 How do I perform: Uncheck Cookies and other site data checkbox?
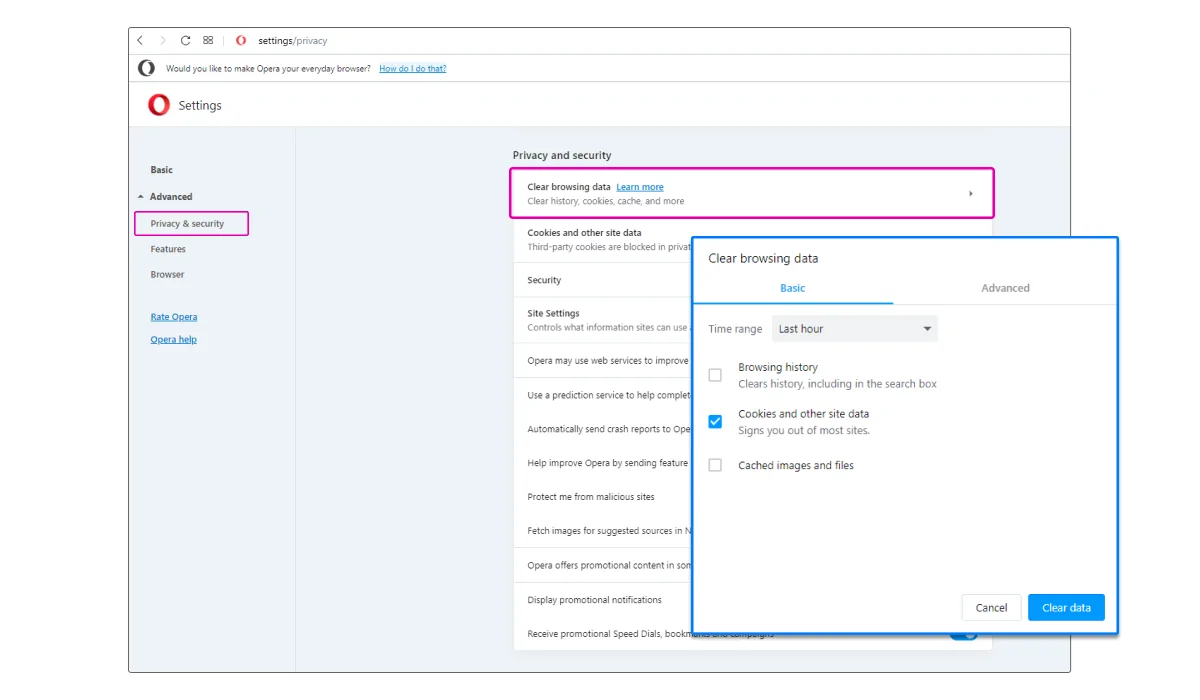click(715, 421)
